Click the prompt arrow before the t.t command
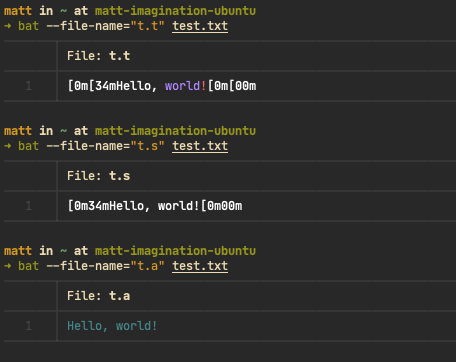 click(x=7, y=26)
